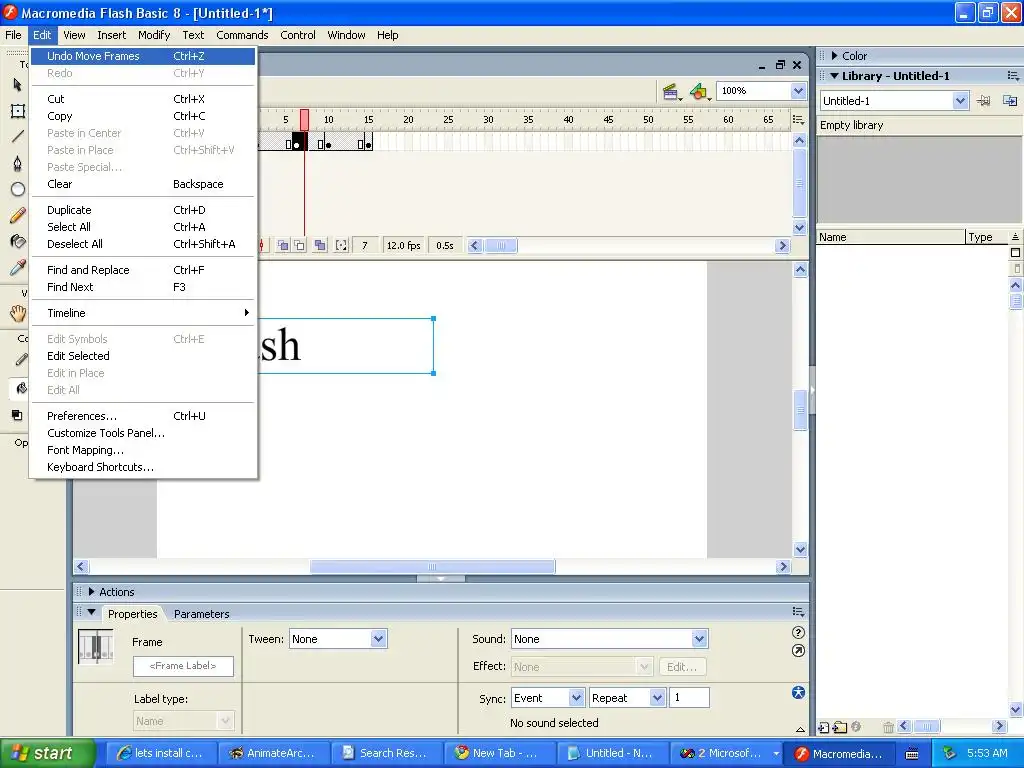This screenshot has width=1024, height=768.
Task: Choose Edit Selected menu item
Action: [142, 356]
